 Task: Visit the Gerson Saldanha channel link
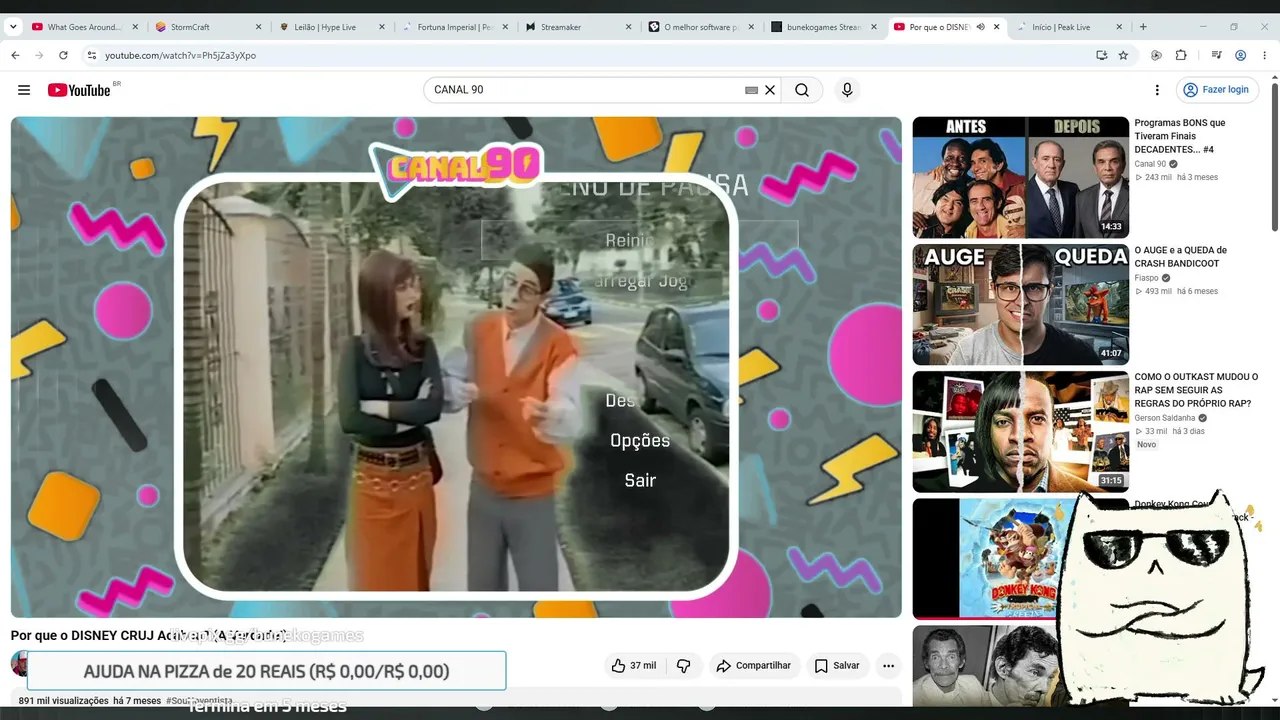tap(1164, 418)
